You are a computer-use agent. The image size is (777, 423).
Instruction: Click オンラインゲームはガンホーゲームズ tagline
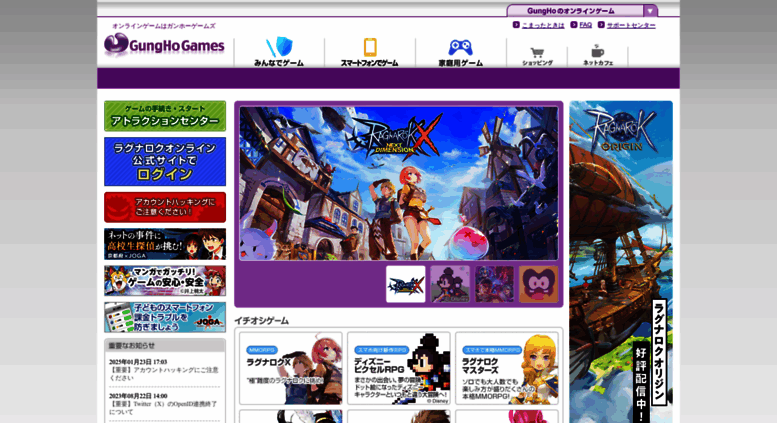(164, 26)
